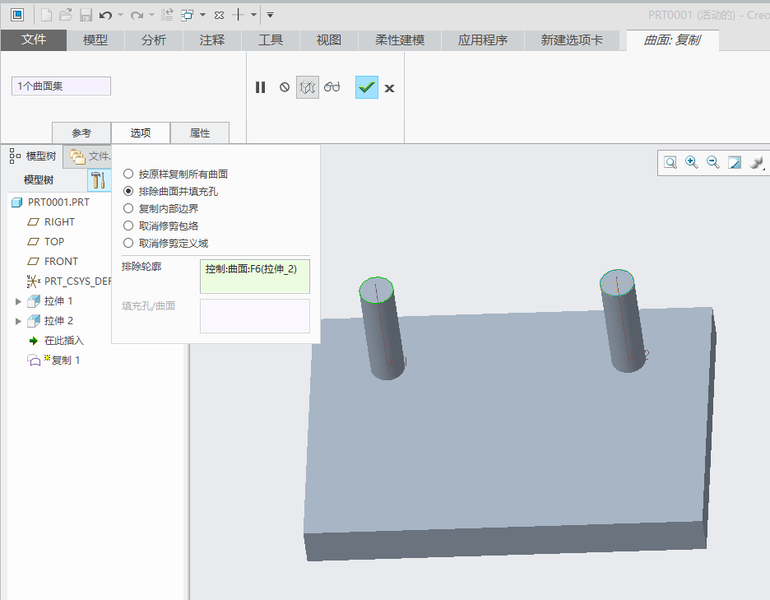Viewport: 770px width, 600px height.
Task: Expand the 拉伸 2 feature node
Action: click(18, 321)
